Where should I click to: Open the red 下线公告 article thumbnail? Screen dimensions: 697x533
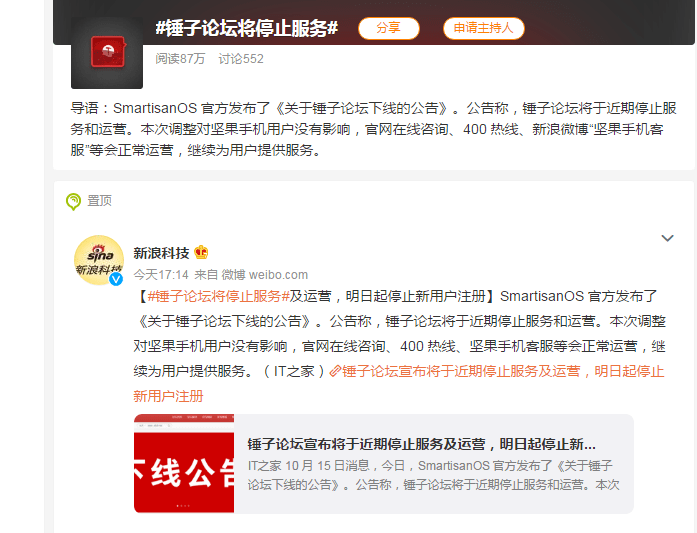point(184,463)
